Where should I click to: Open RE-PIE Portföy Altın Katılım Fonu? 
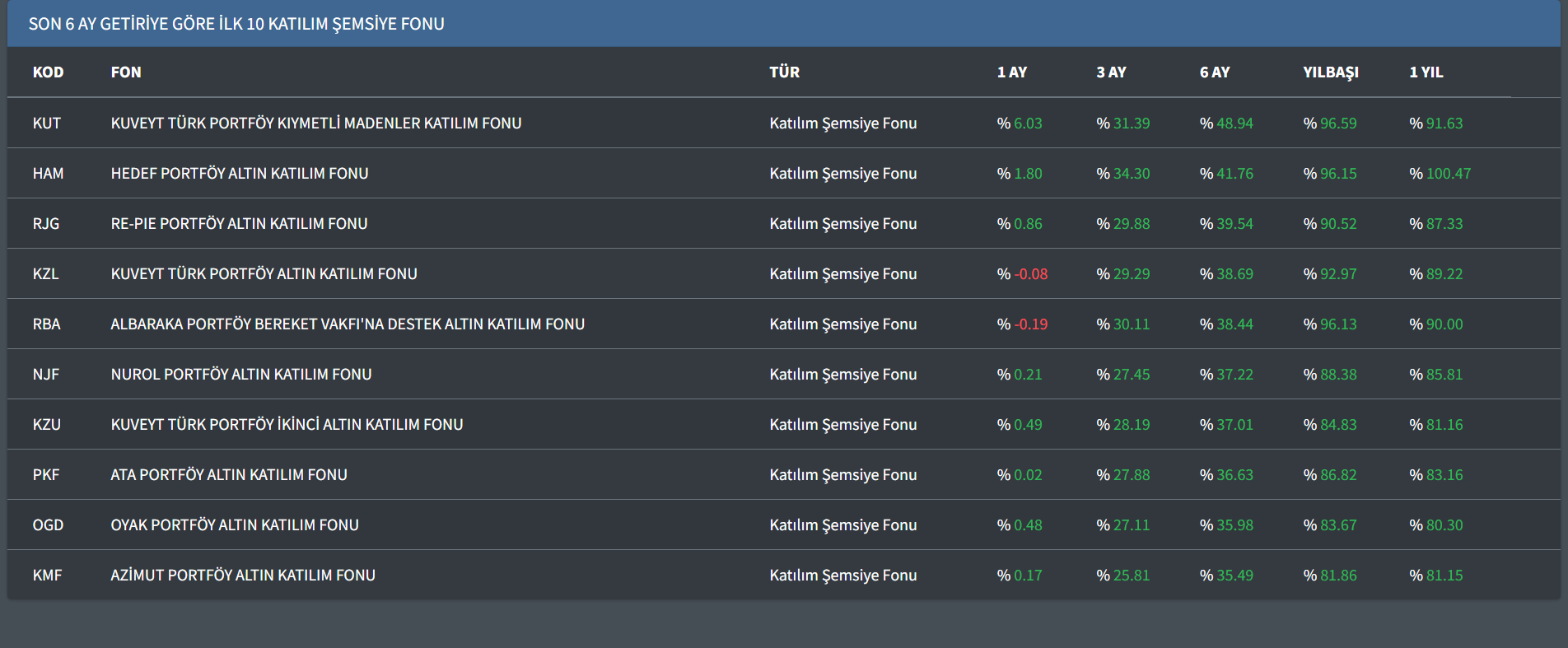[239, 224]
